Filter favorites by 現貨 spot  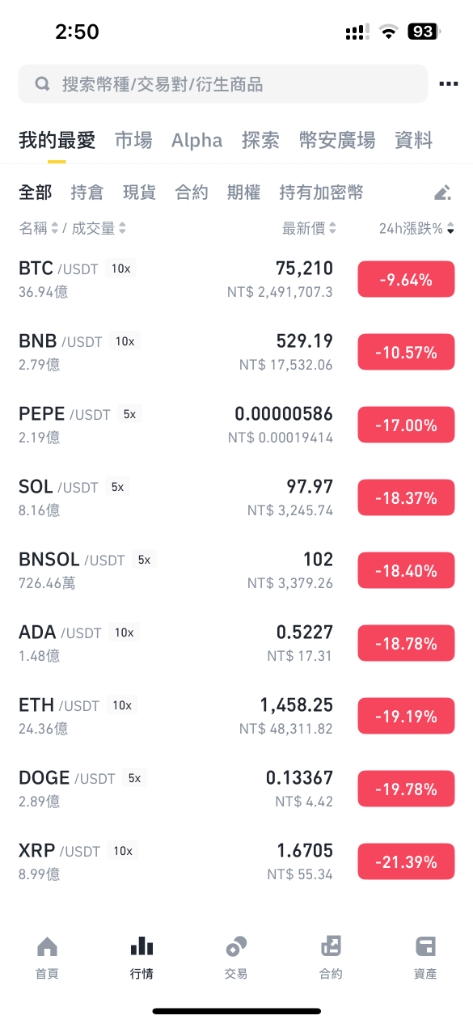point(139,192)
